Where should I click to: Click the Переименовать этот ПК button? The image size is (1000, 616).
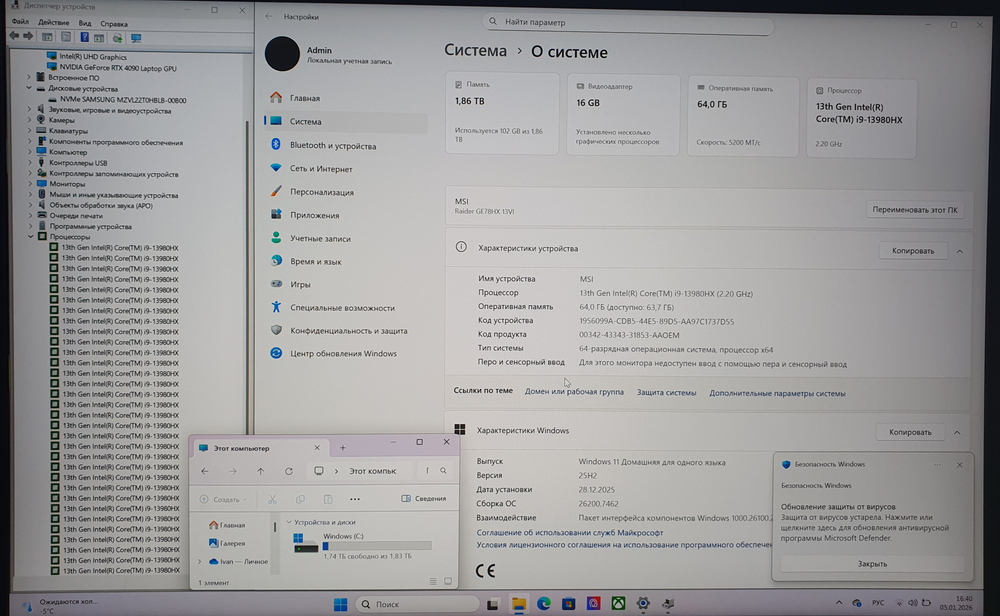pyautogui.click(x=915, y=210)
